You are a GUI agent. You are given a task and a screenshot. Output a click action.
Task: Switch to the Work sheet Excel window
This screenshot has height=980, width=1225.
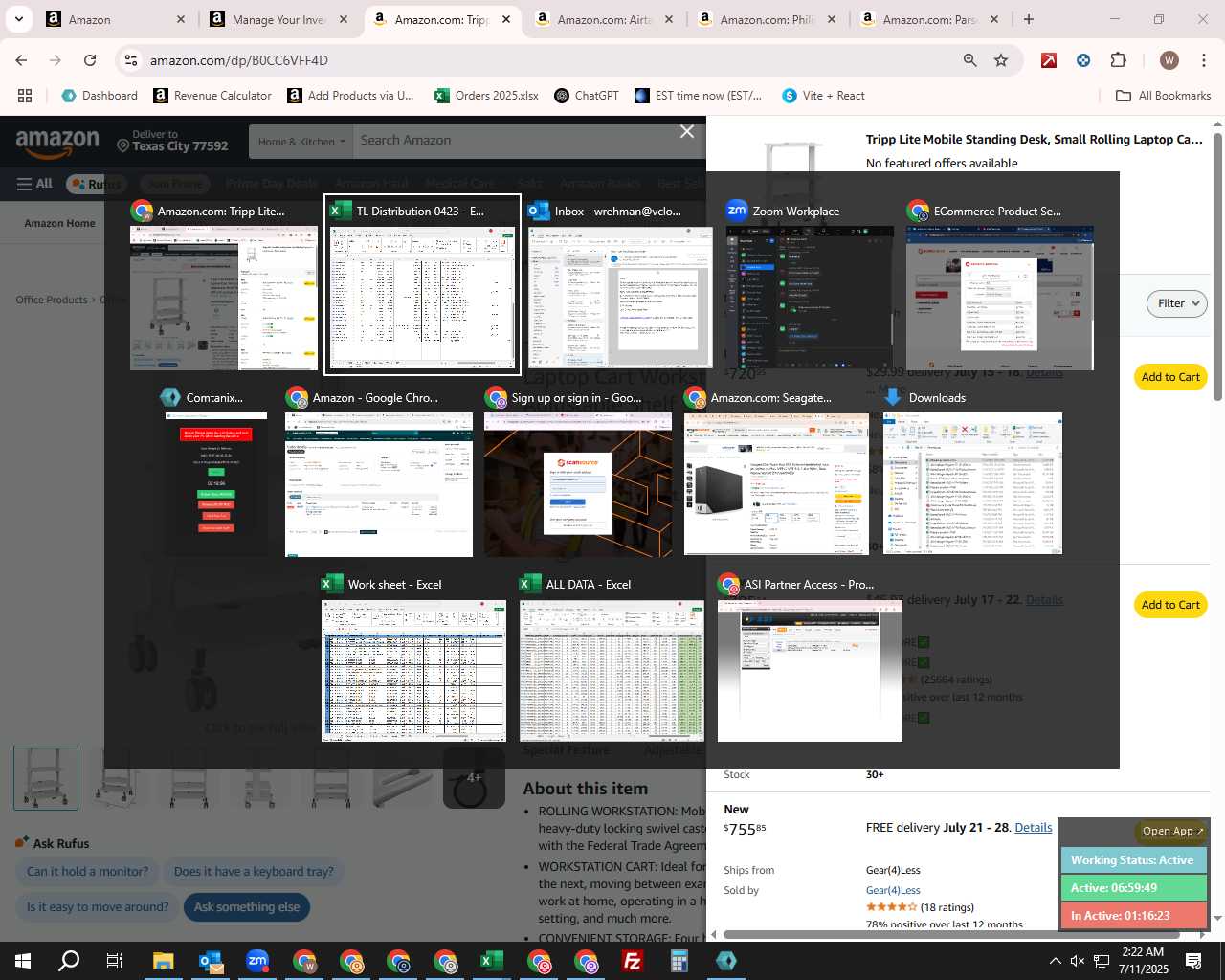pos(413,658)
